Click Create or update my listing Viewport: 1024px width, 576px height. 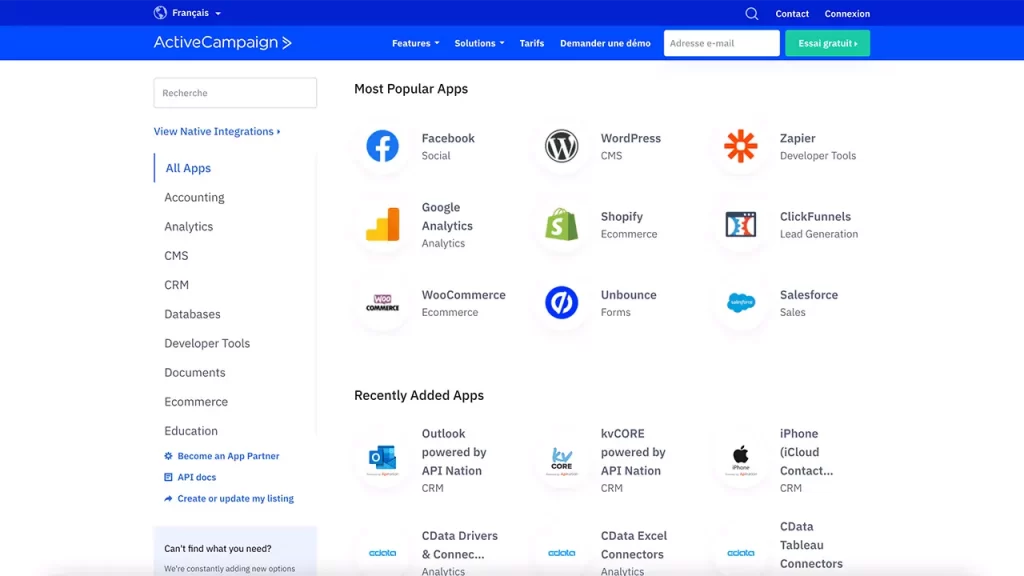coord(236,498)
